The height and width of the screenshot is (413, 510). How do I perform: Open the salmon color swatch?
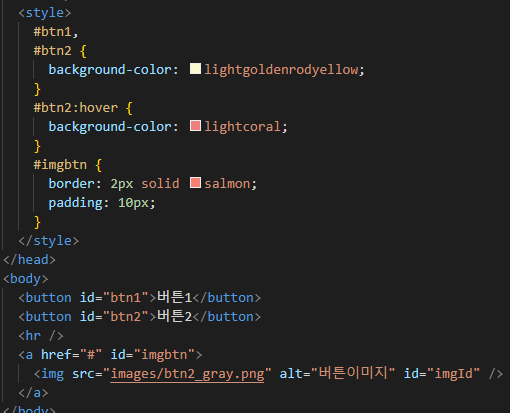[x=195, y=183]
